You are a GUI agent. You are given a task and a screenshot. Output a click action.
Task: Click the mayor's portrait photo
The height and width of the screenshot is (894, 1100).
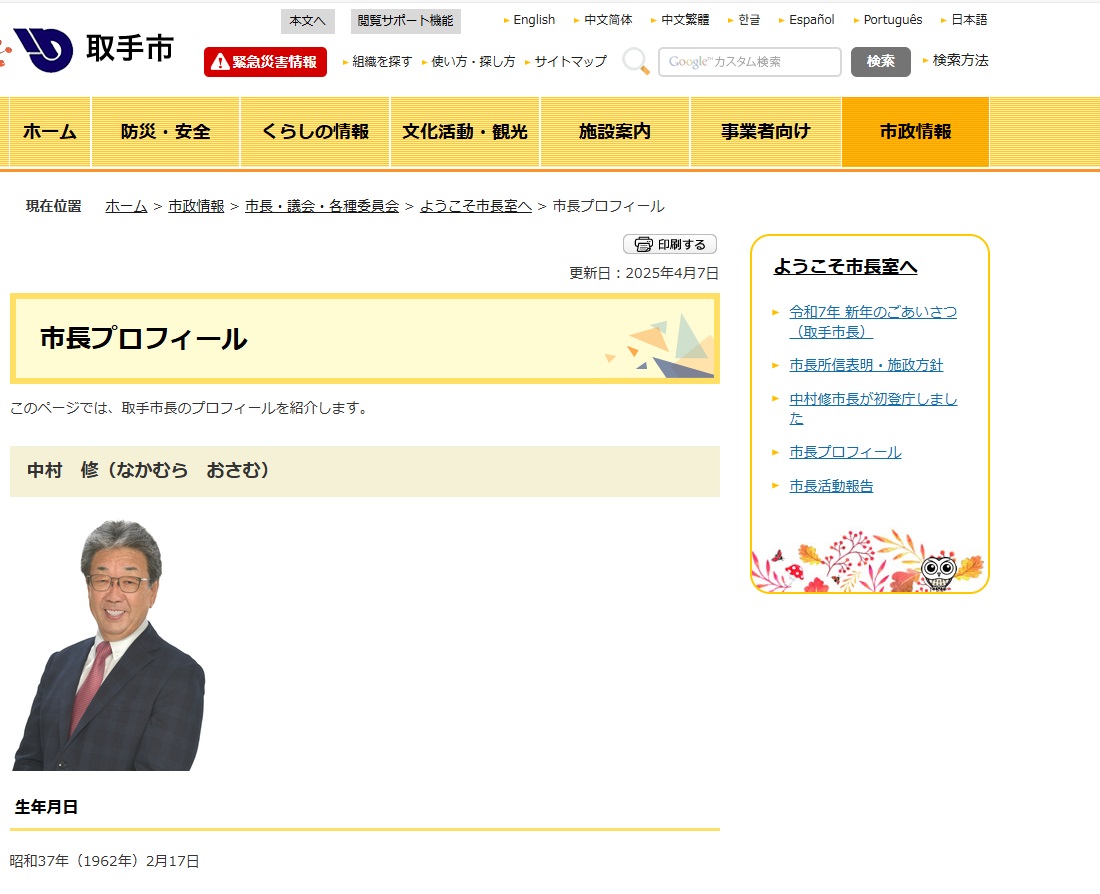point(108,645)
